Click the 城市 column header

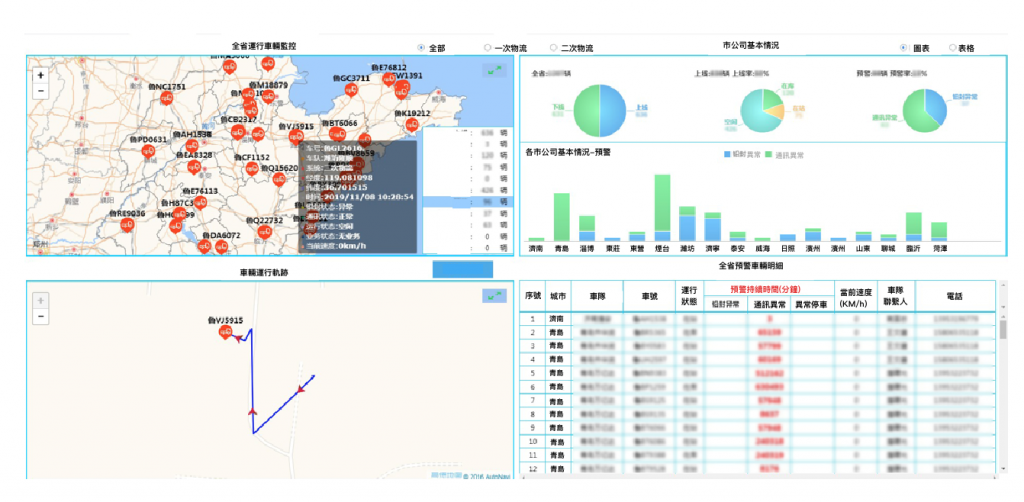(x=558, y=296)
